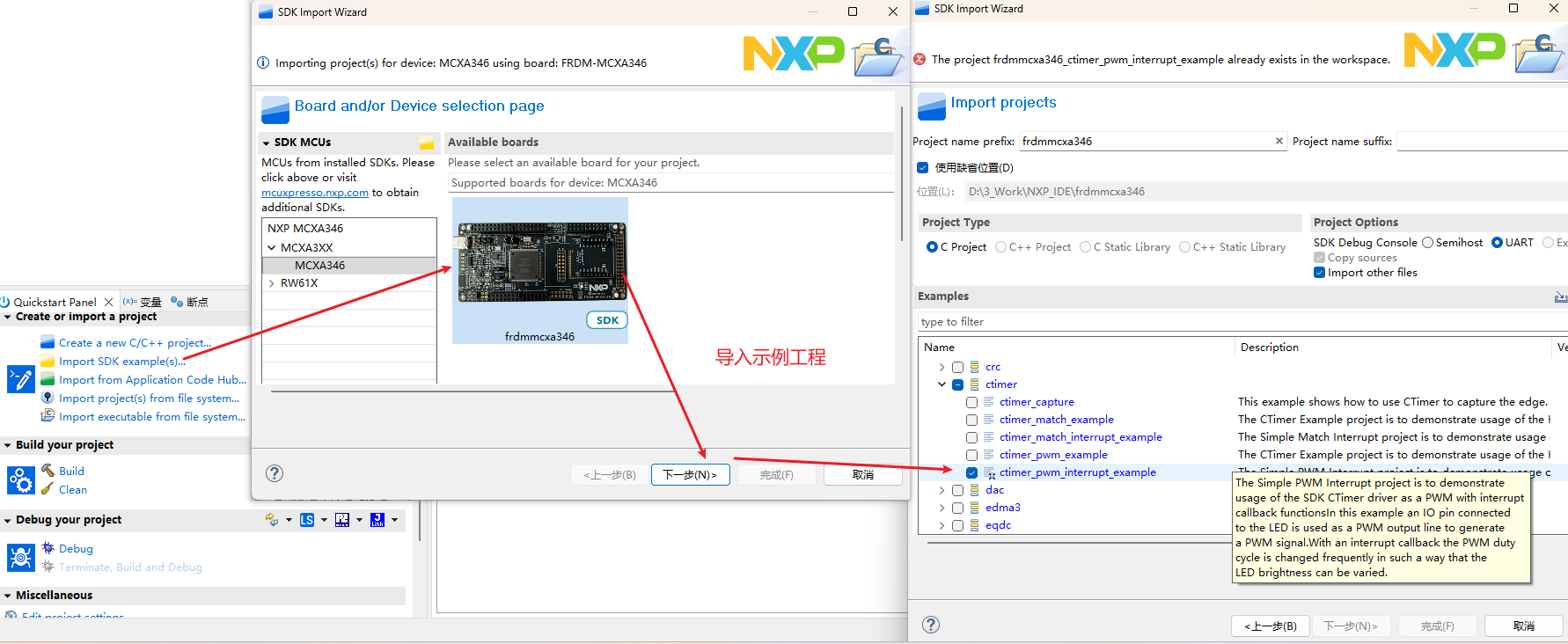The height and width of the screenshot is (644, 1568).
Task: Click the large blue gears build icon
Action: [20, 480]
